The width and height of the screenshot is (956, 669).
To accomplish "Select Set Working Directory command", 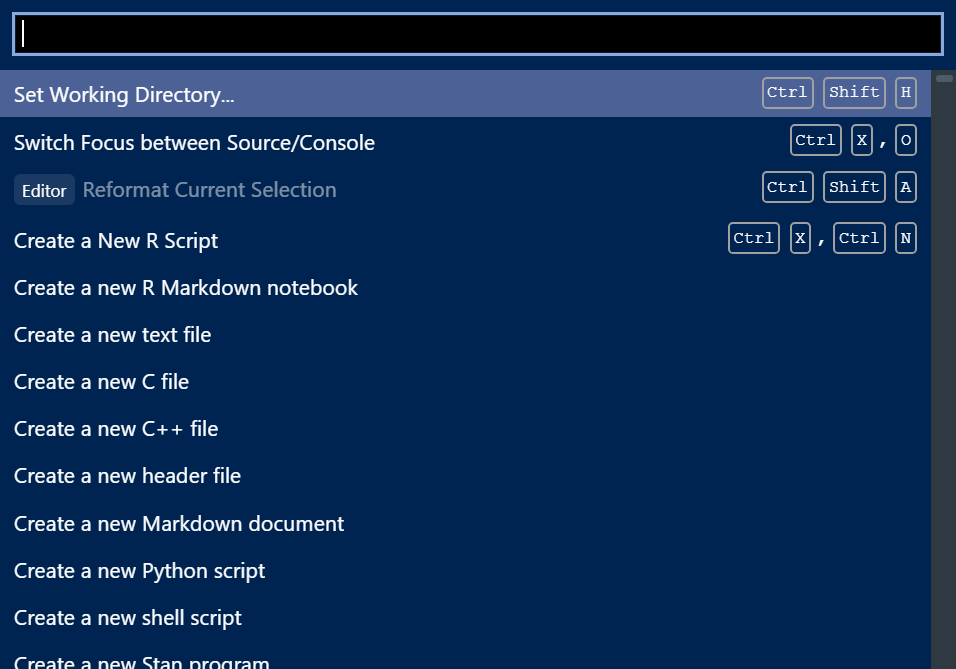I will pos(465,93).
